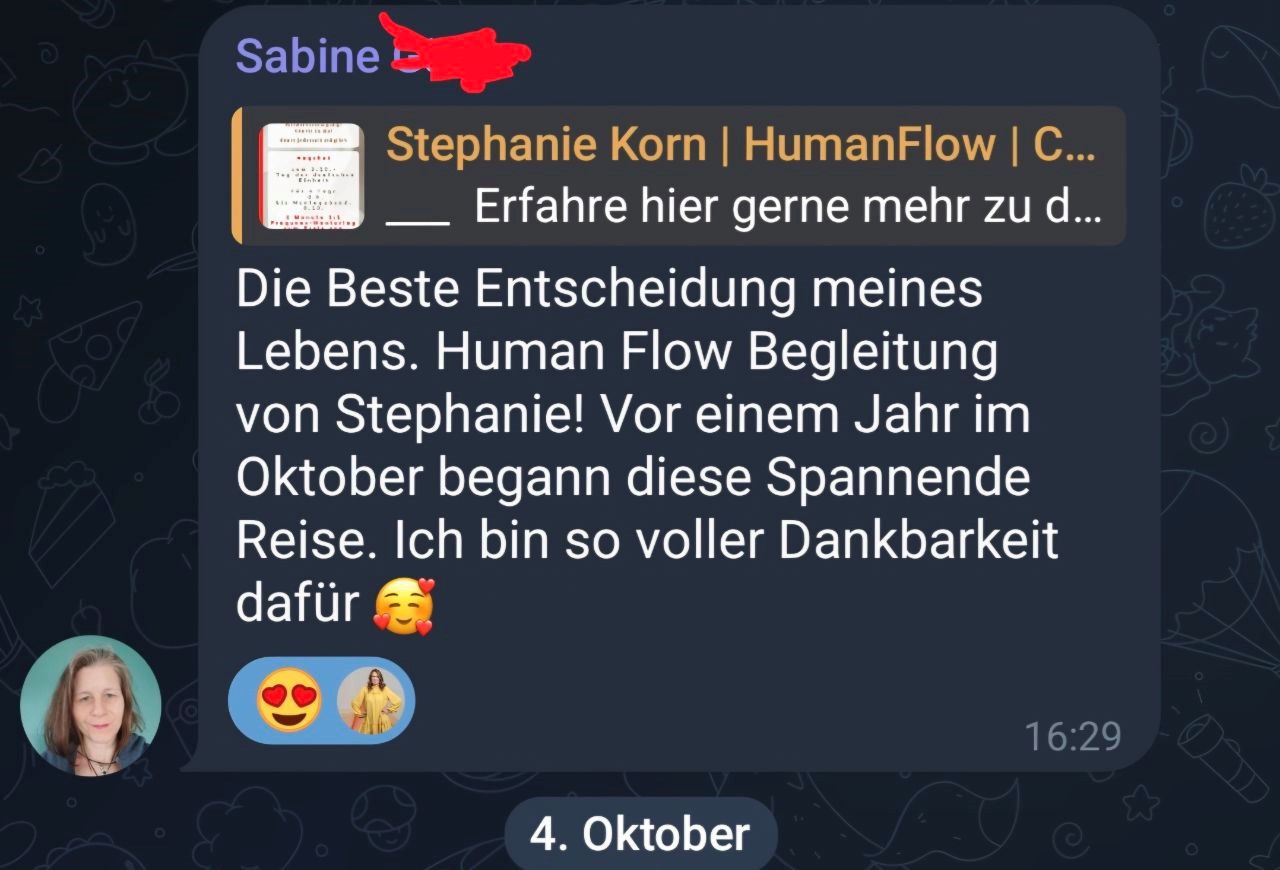Image resolution: width=1280 pixels, height=870 pixels.
Task: Open Sabine's profile photo avatar
Action: point(91,705)
